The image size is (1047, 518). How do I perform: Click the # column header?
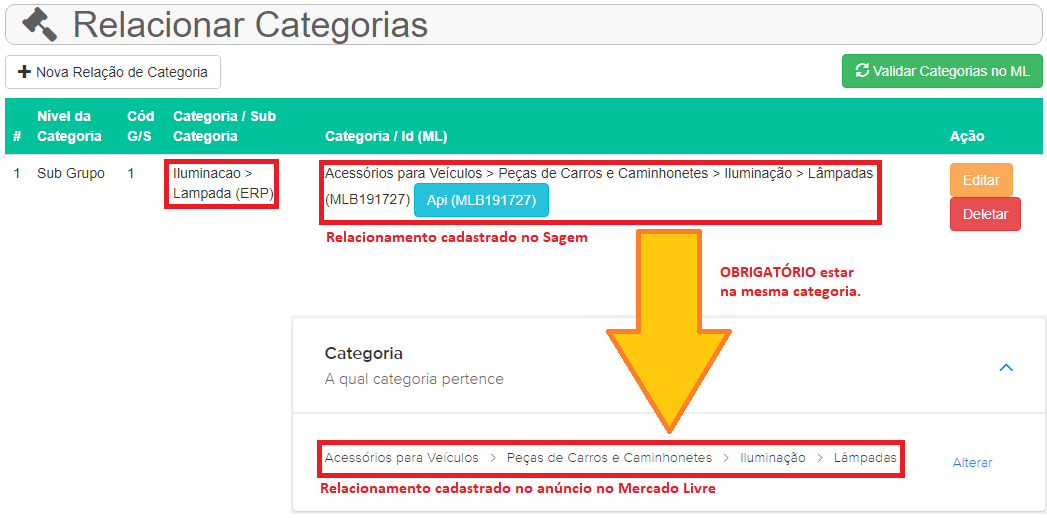(x=17, y=136)
